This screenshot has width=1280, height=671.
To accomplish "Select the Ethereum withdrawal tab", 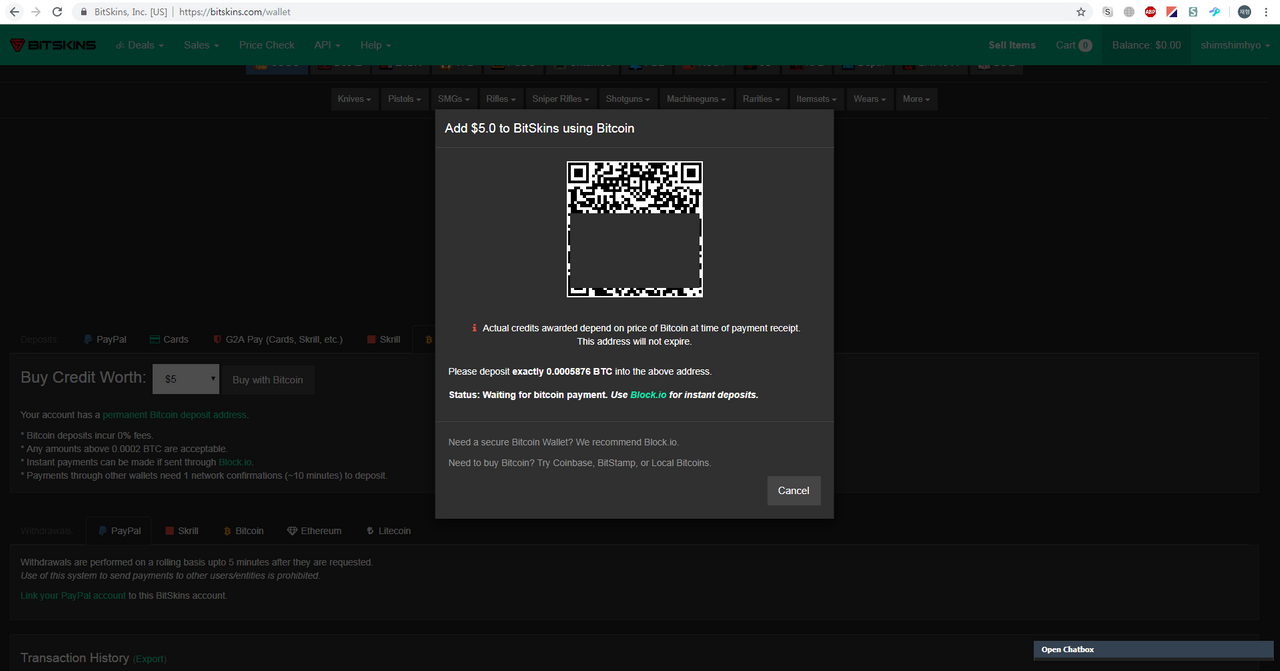I will pyautogui.click(x=314, y=531).
